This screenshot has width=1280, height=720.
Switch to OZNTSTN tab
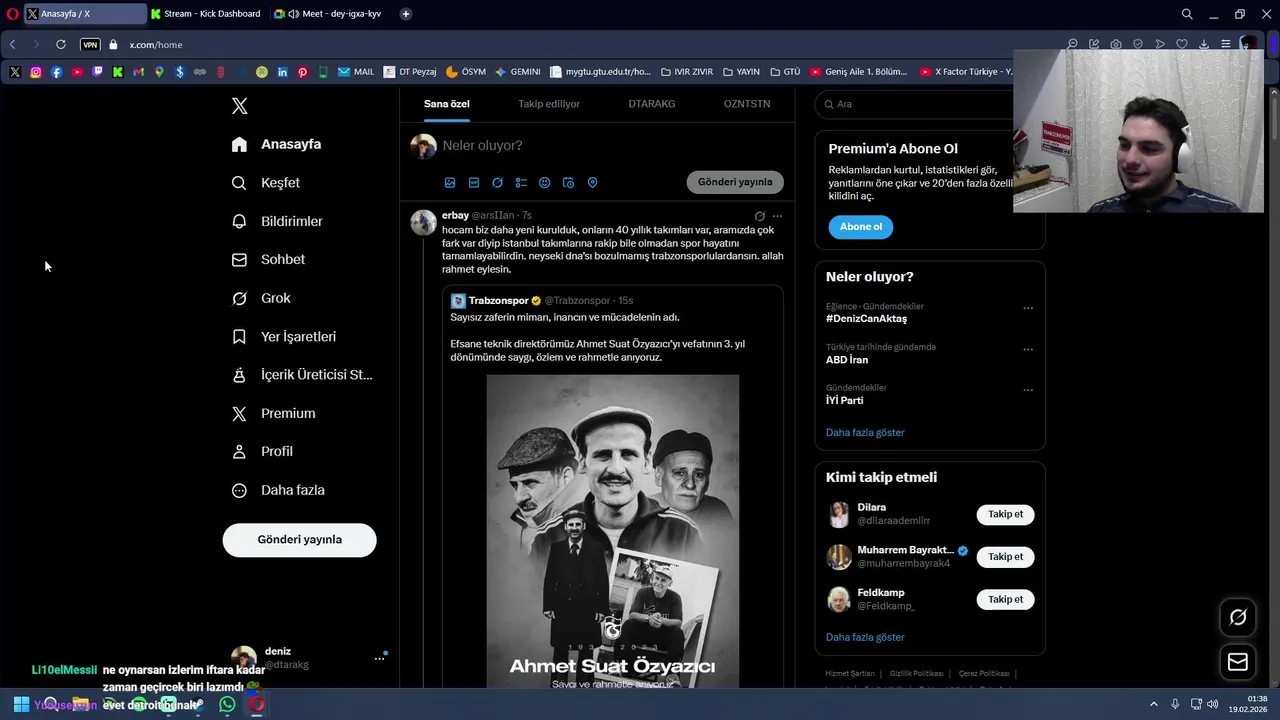pos(747,104)
